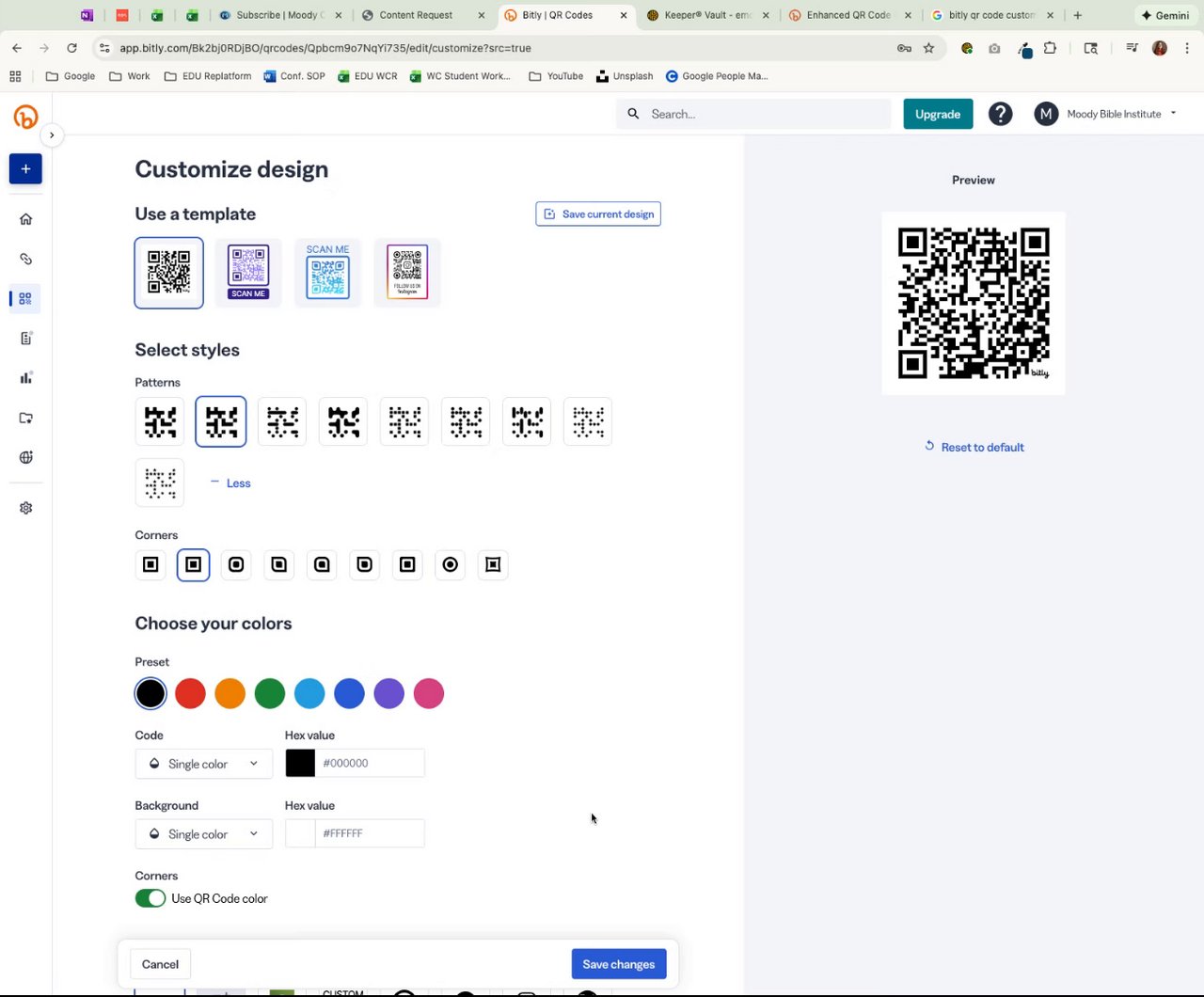The image size is (1204, 997).
Task: Select the second corner style, currently highlighted
Action: (193, 564)
